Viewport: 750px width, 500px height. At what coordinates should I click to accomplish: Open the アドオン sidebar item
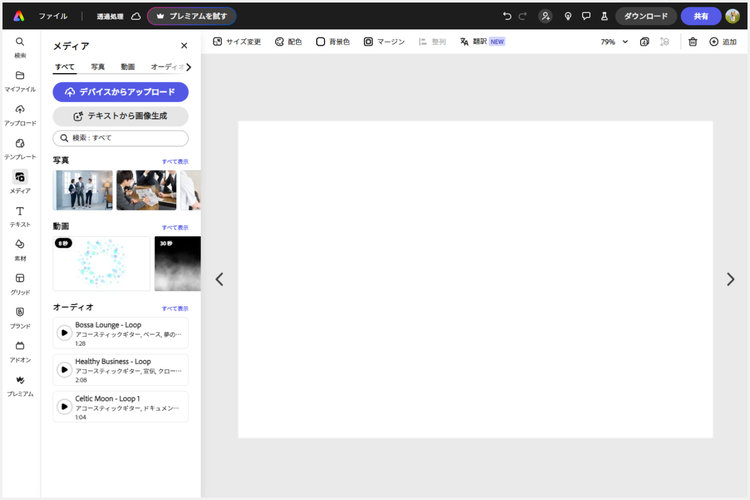pos(20,352)
